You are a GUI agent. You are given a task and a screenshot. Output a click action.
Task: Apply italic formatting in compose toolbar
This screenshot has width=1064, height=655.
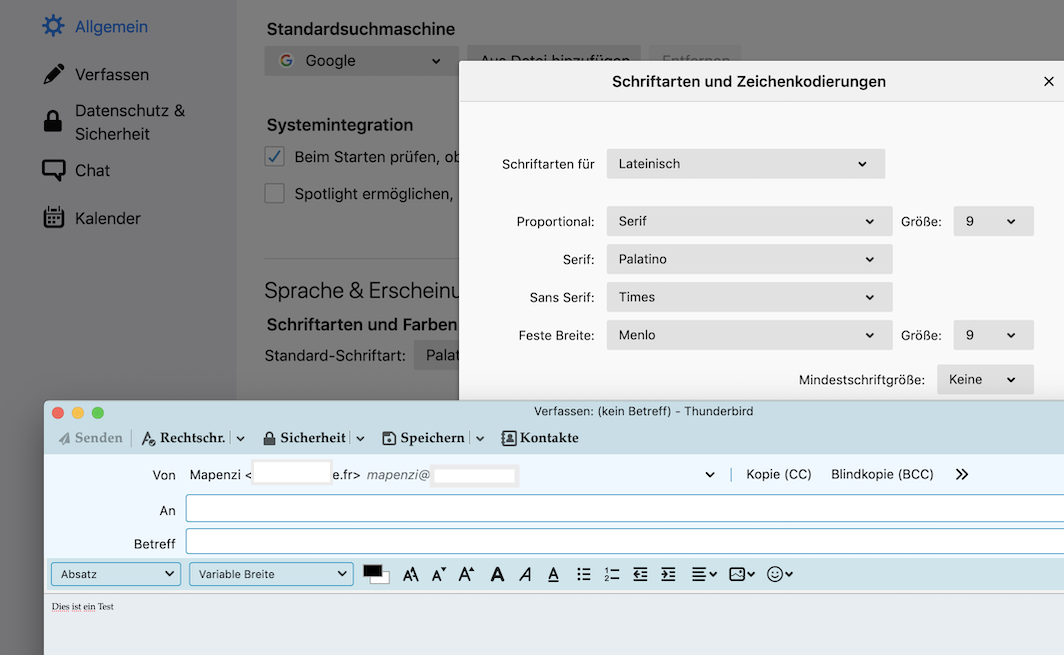coord(525,574)
